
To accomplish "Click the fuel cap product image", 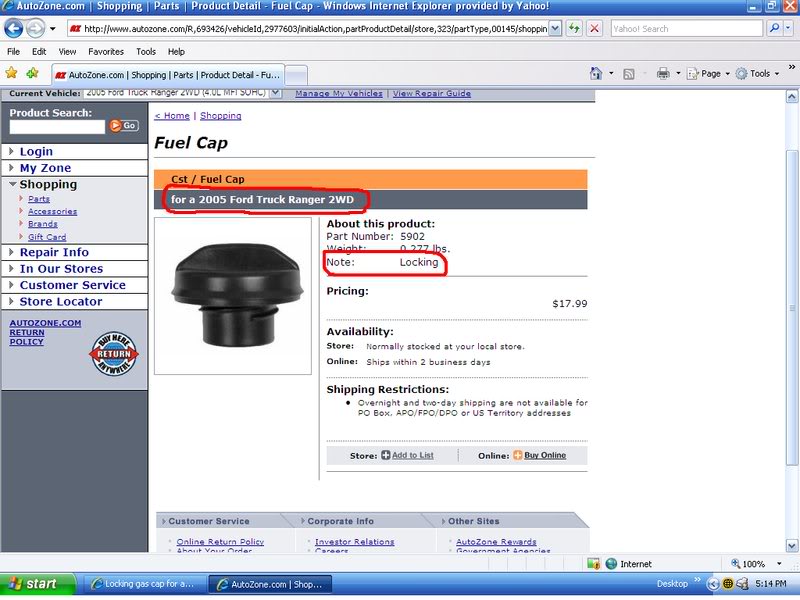I will [x=233, y=296].
